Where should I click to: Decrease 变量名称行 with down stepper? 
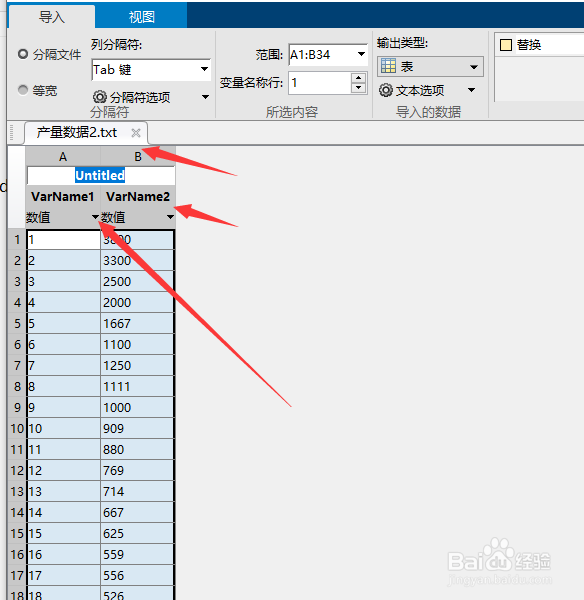click(x=358, y=88)
